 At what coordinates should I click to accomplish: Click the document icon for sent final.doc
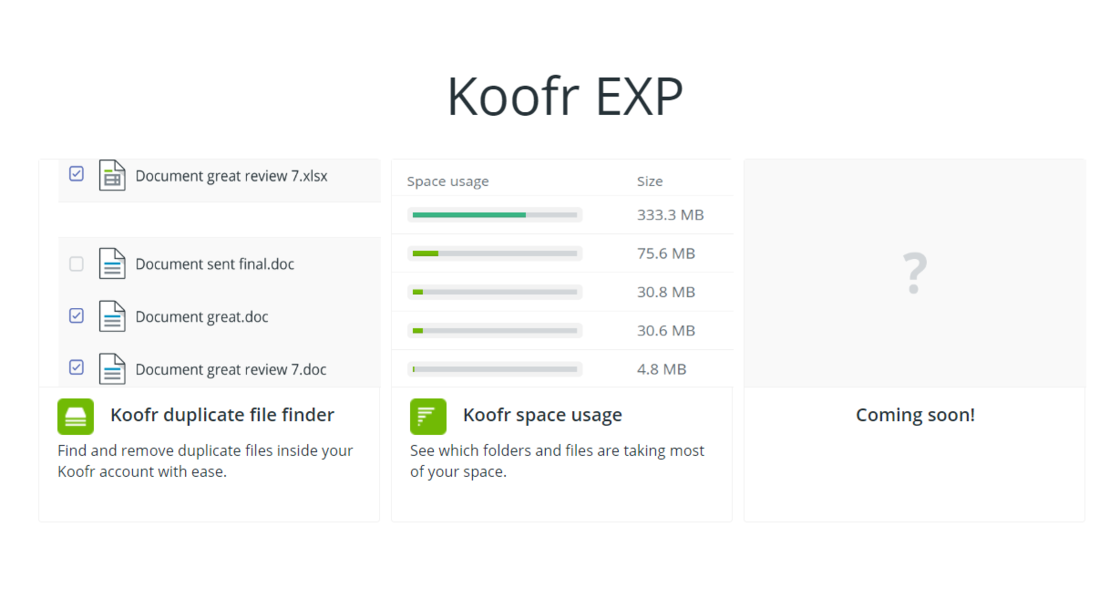coord(112,264)
